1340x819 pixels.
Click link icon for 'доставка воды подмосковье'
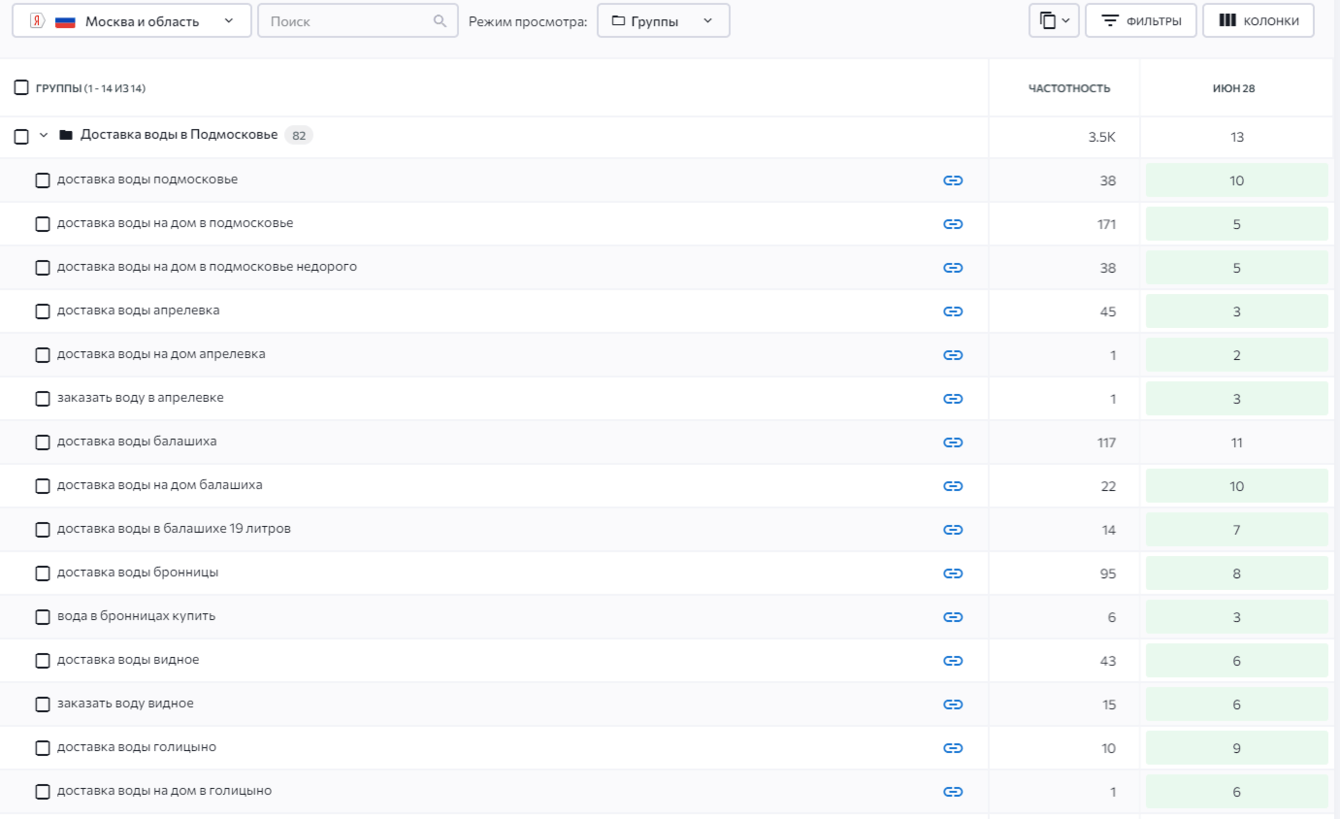(952, 181)
